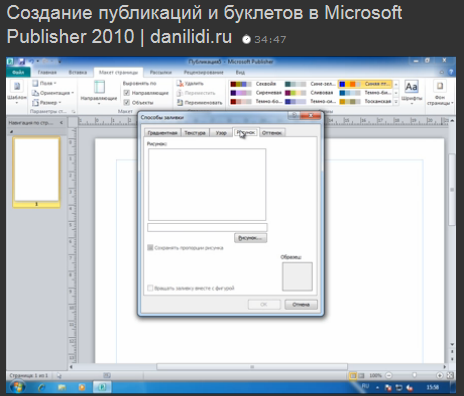Click the page 1 thumbnail in navigation
The image size is (464, 396).
tap(36, 172)
